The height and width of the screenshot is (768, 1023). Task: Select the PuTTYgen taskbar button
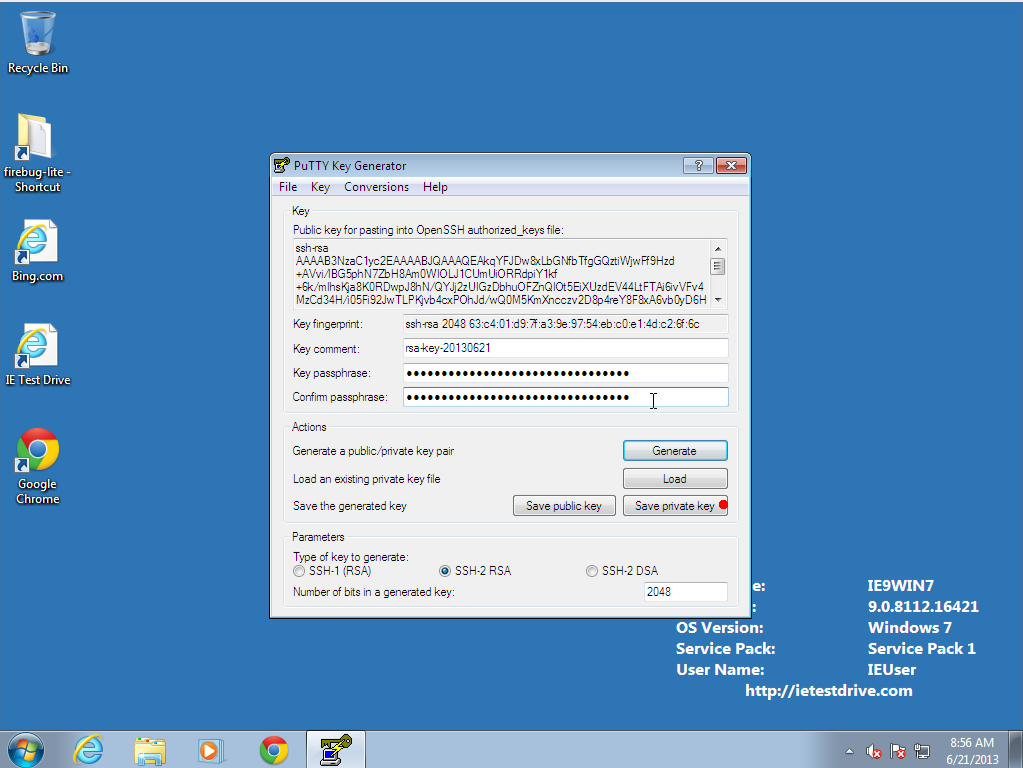(x=335, y=750)
